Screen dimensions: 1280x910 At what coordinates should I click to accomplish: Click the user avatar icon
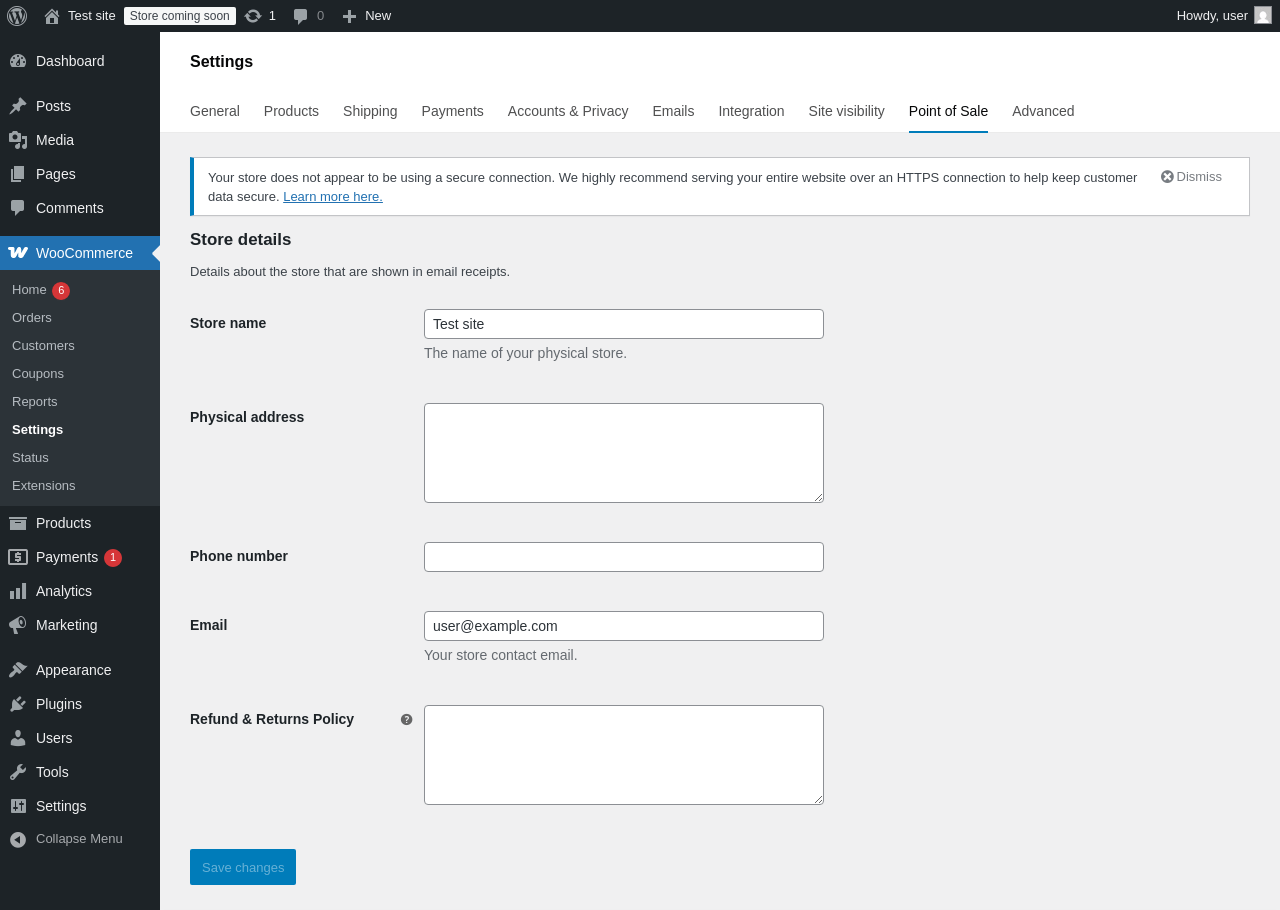(1263, 15)
